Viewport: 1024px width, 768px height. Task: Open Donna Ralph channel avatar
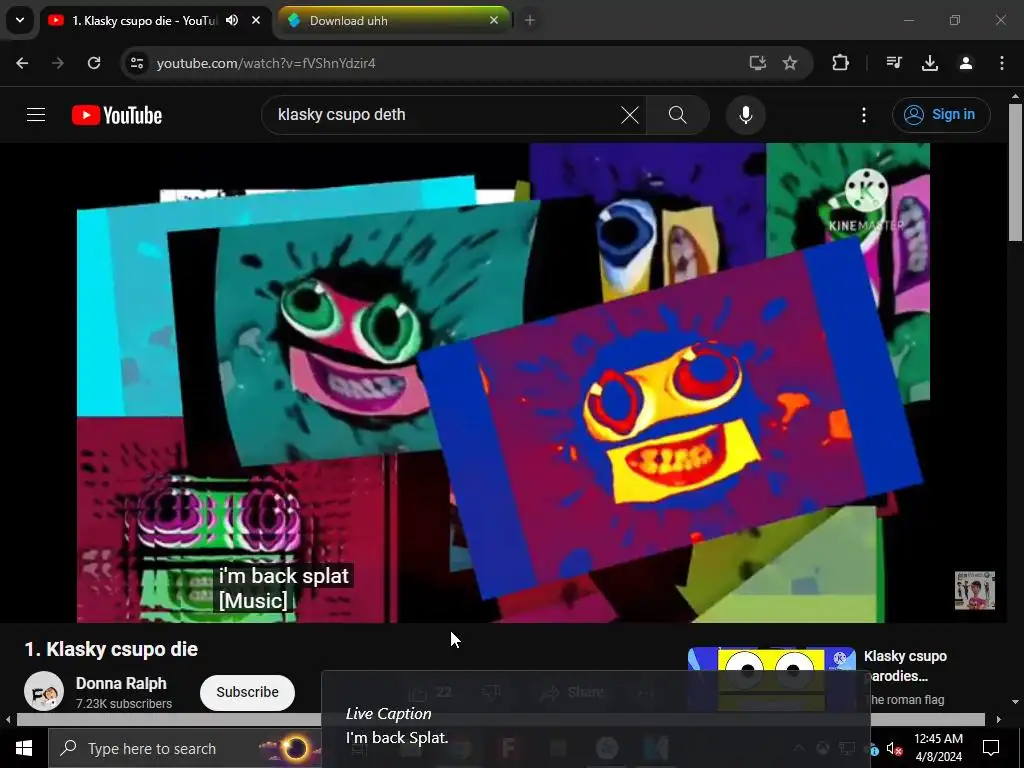click(44, 691)
